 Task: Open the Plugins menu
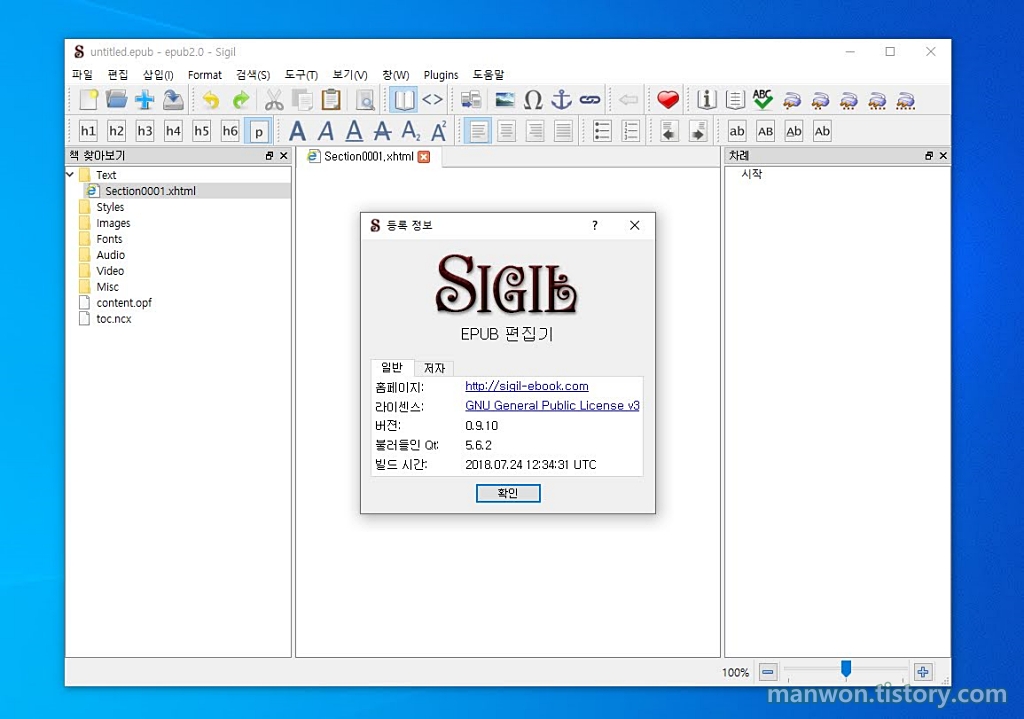tap(441, 75)
